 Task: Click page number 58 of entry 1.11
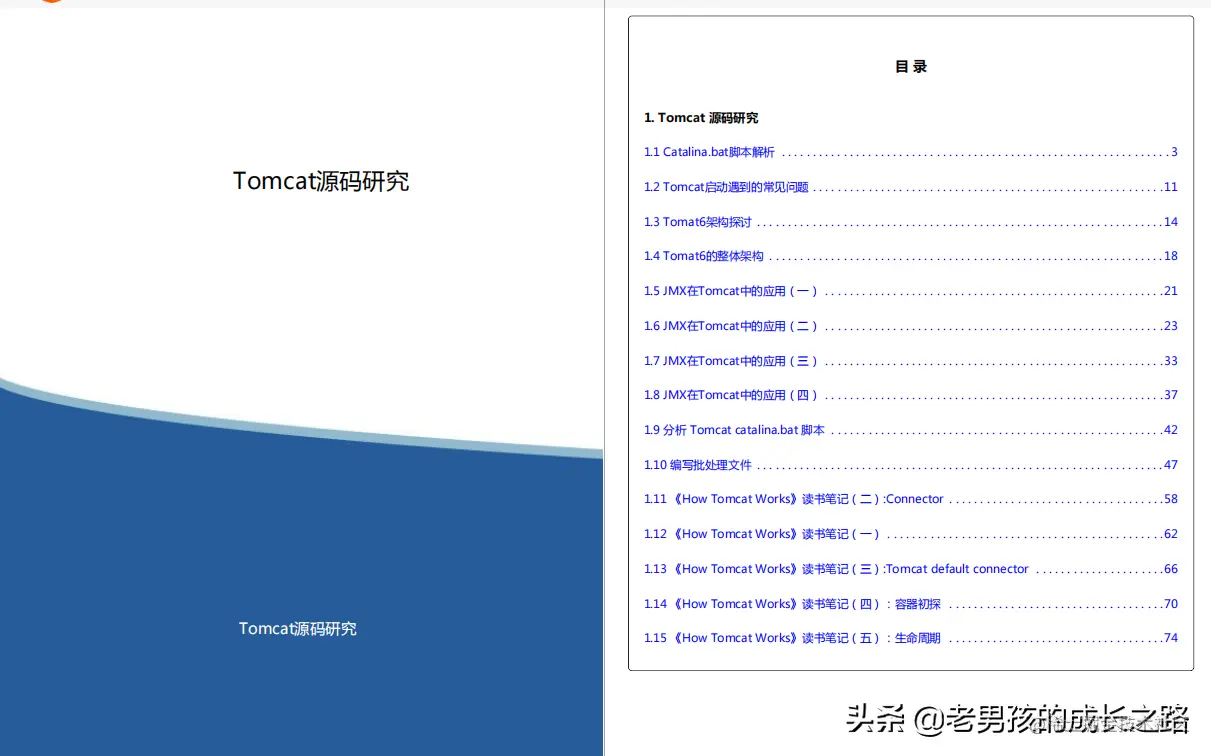[1171, 499]
